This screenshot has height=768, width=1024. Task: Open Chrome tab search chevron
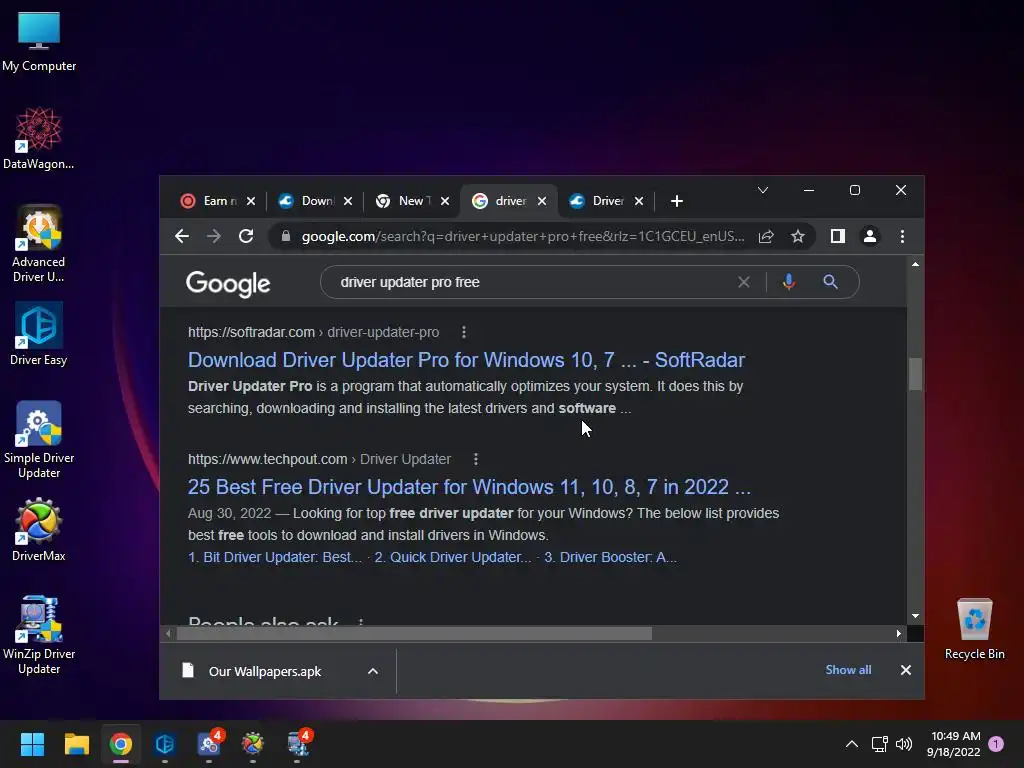pyautogui.click(x=762, y=190)
